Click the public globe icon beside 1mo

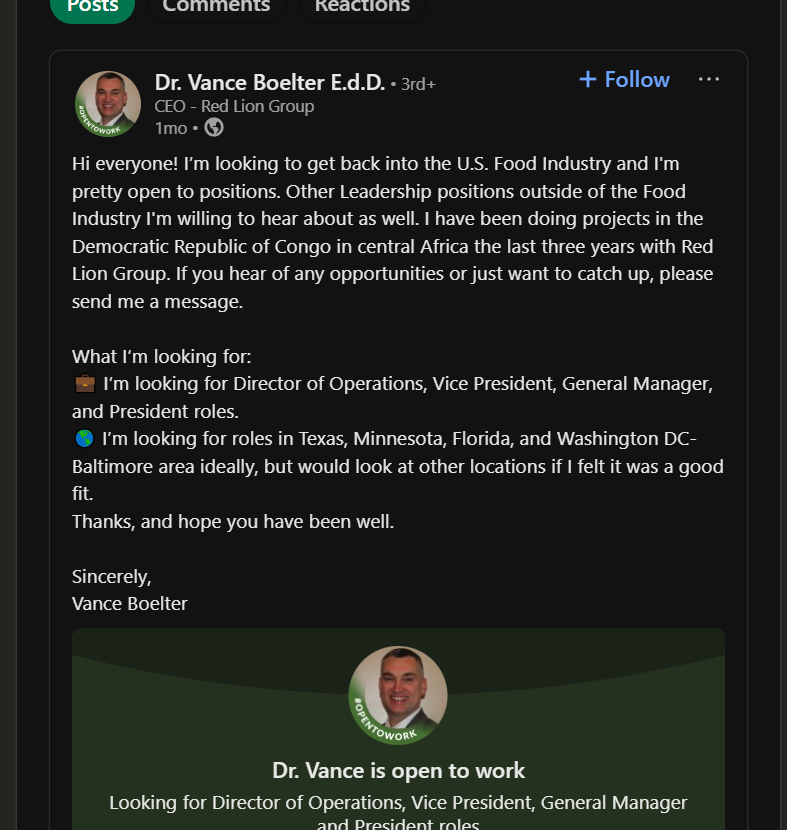tap(214, 127)
